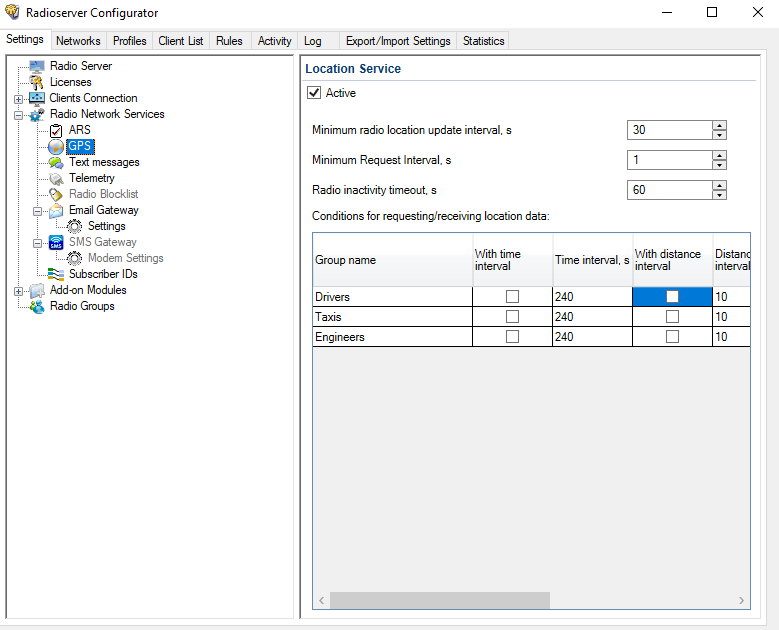Select Subscriber IDs in the tree

coord(103,274)
